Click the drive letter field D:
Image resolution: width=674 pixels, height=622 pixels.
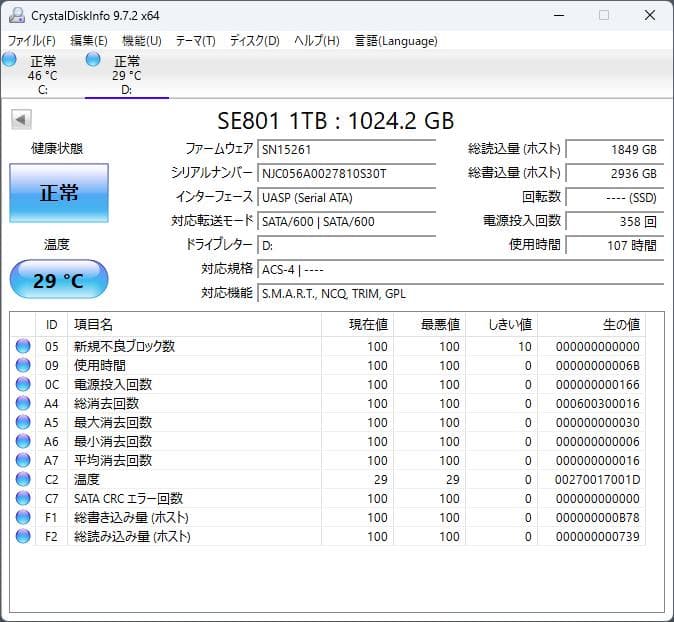[346, 245]
